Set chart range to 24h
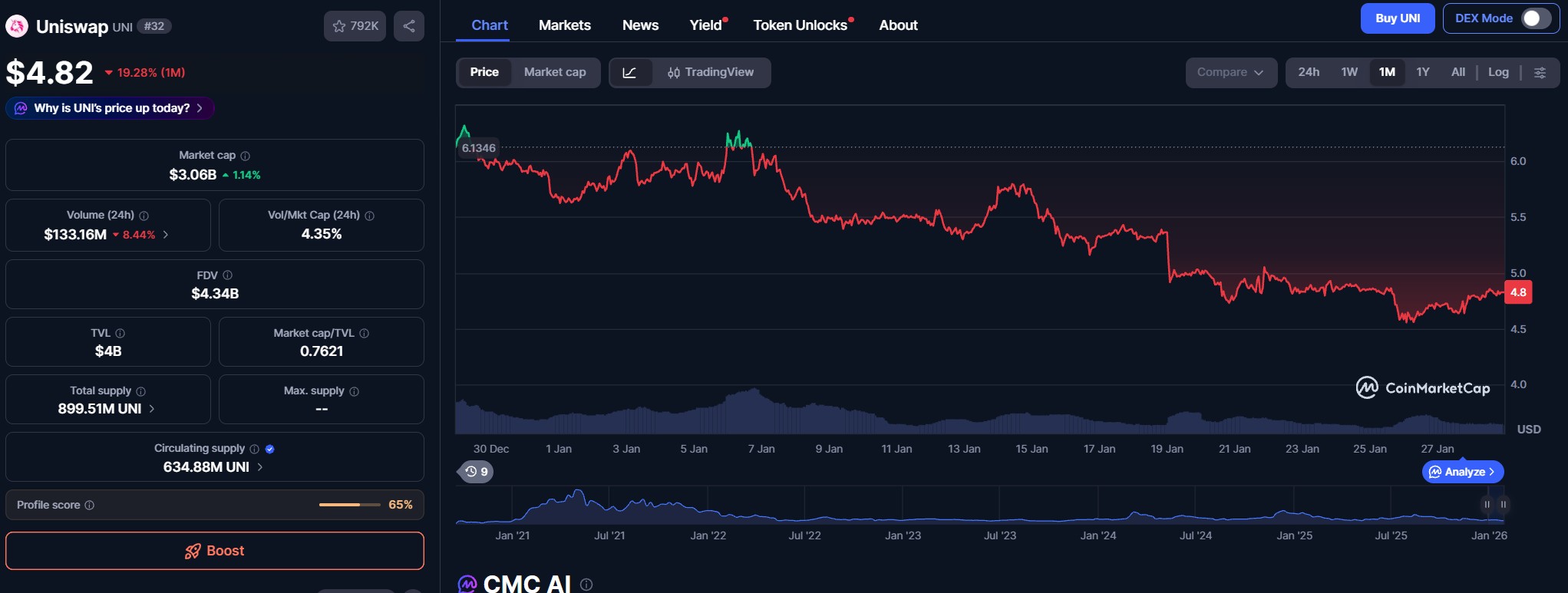The height and width of the screenshot is (593, 1568). [1309, 72]
